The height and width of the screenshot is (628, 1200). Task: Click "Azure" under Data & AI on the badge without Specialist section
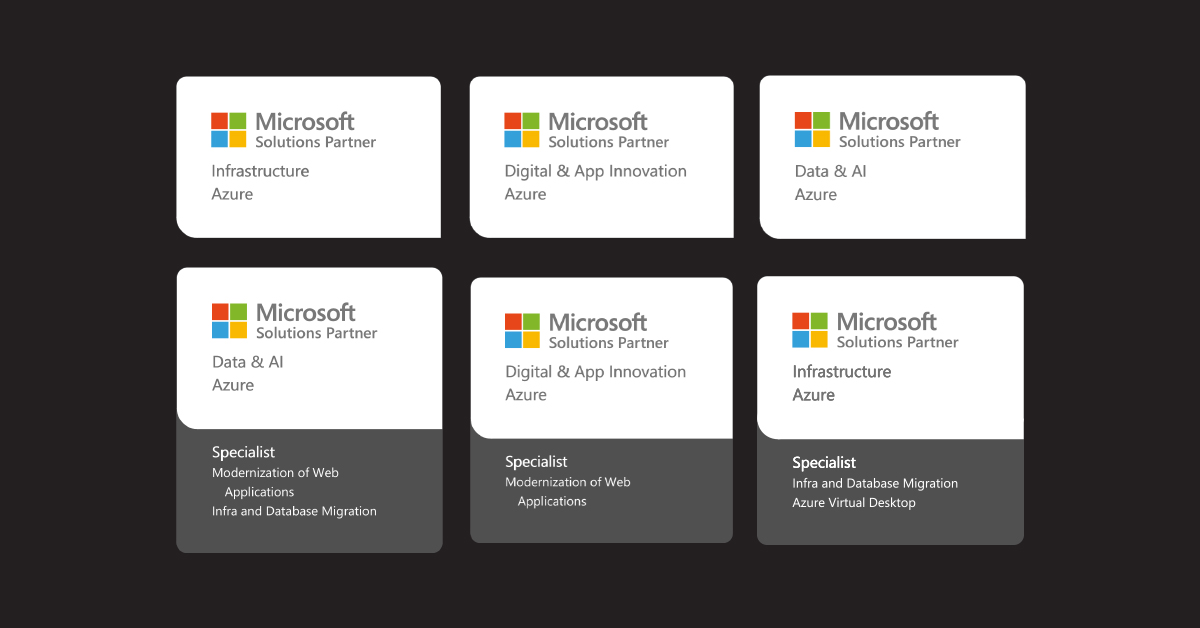(x=816, y=194)
